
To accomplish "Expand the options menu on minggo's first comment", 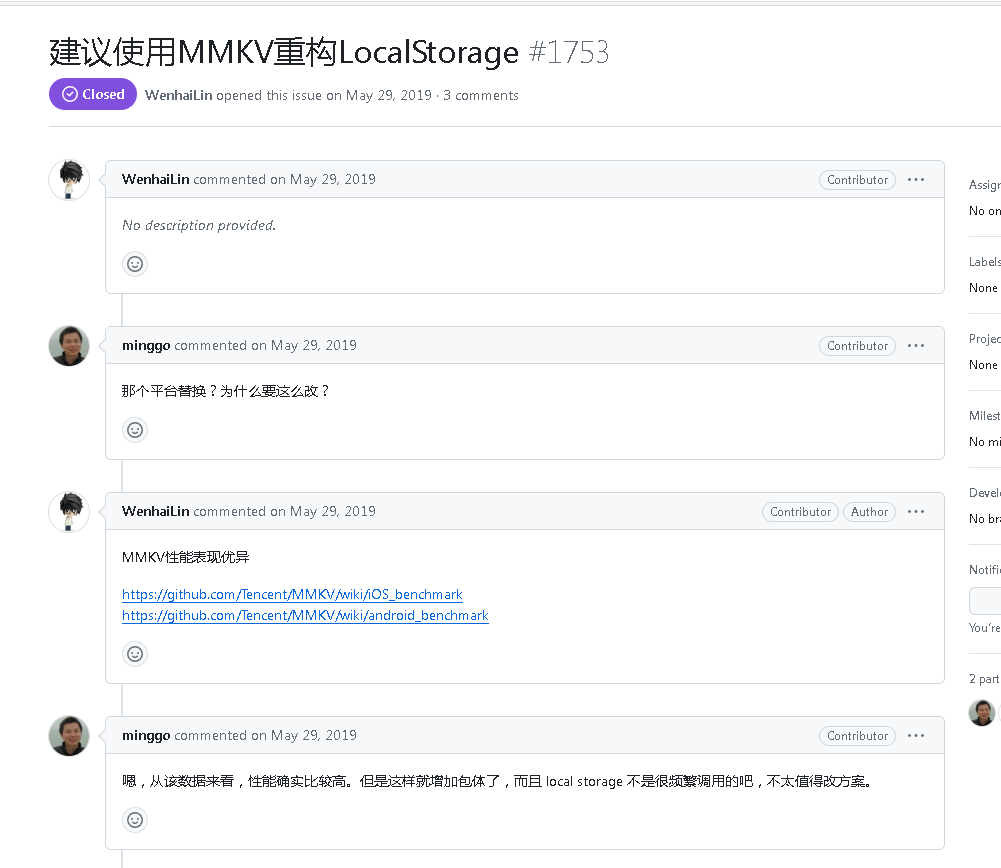I will click(x=915, y=345).
